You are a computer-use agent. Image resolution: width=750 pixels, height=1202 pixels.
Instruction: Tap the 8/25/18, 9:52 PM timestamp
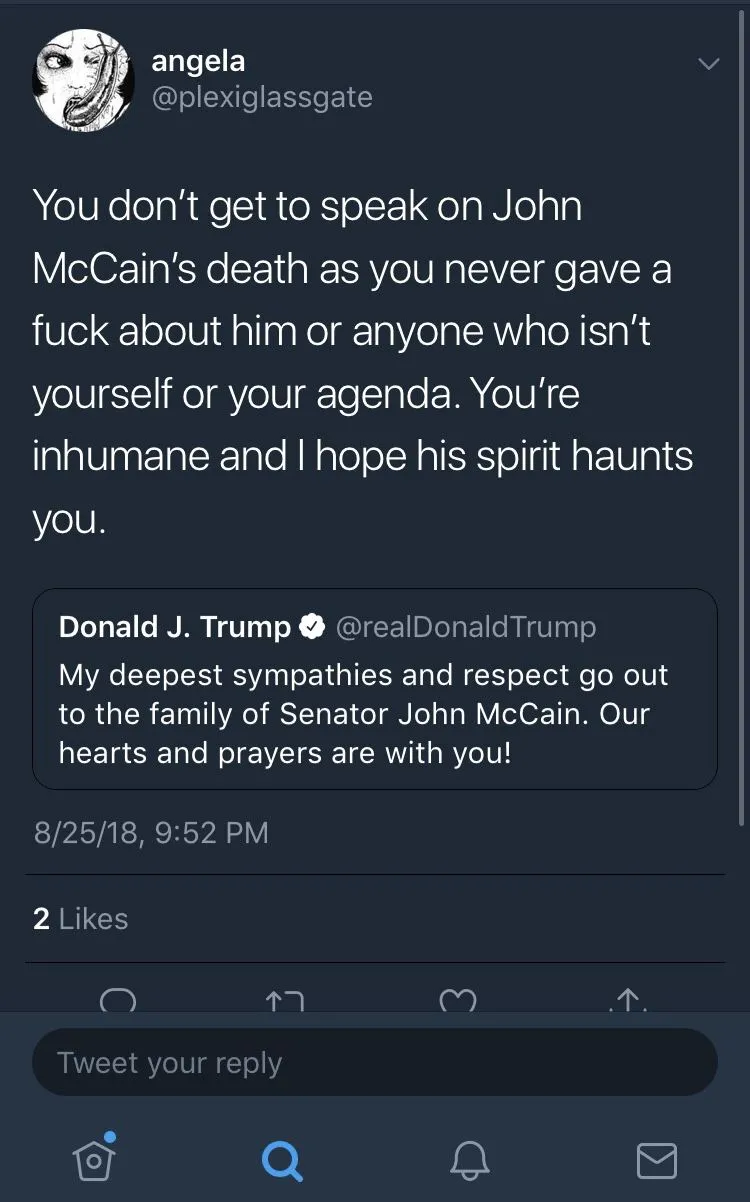tap(151, 833)
